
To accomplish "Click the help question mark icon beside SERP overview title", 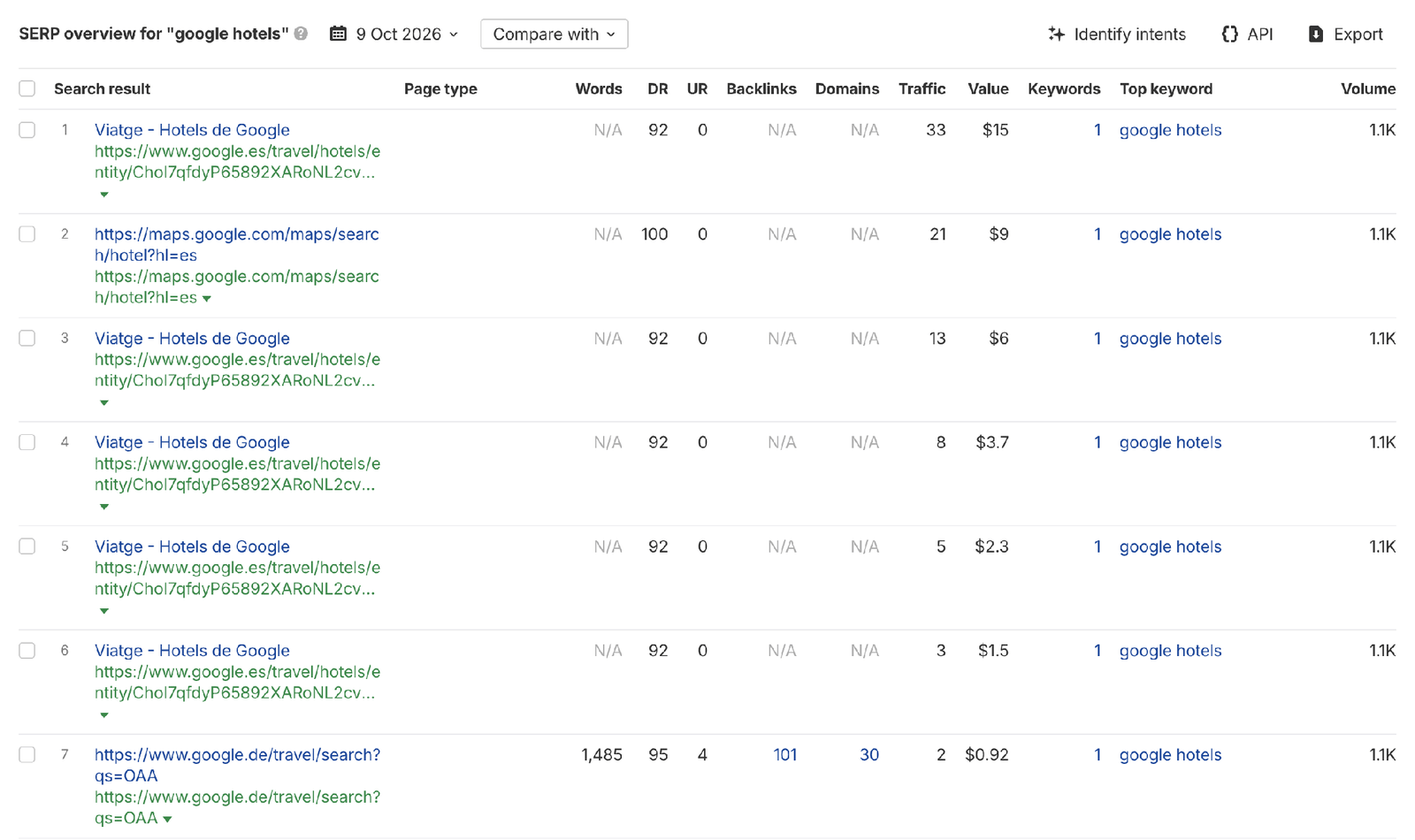I will 302,34.
